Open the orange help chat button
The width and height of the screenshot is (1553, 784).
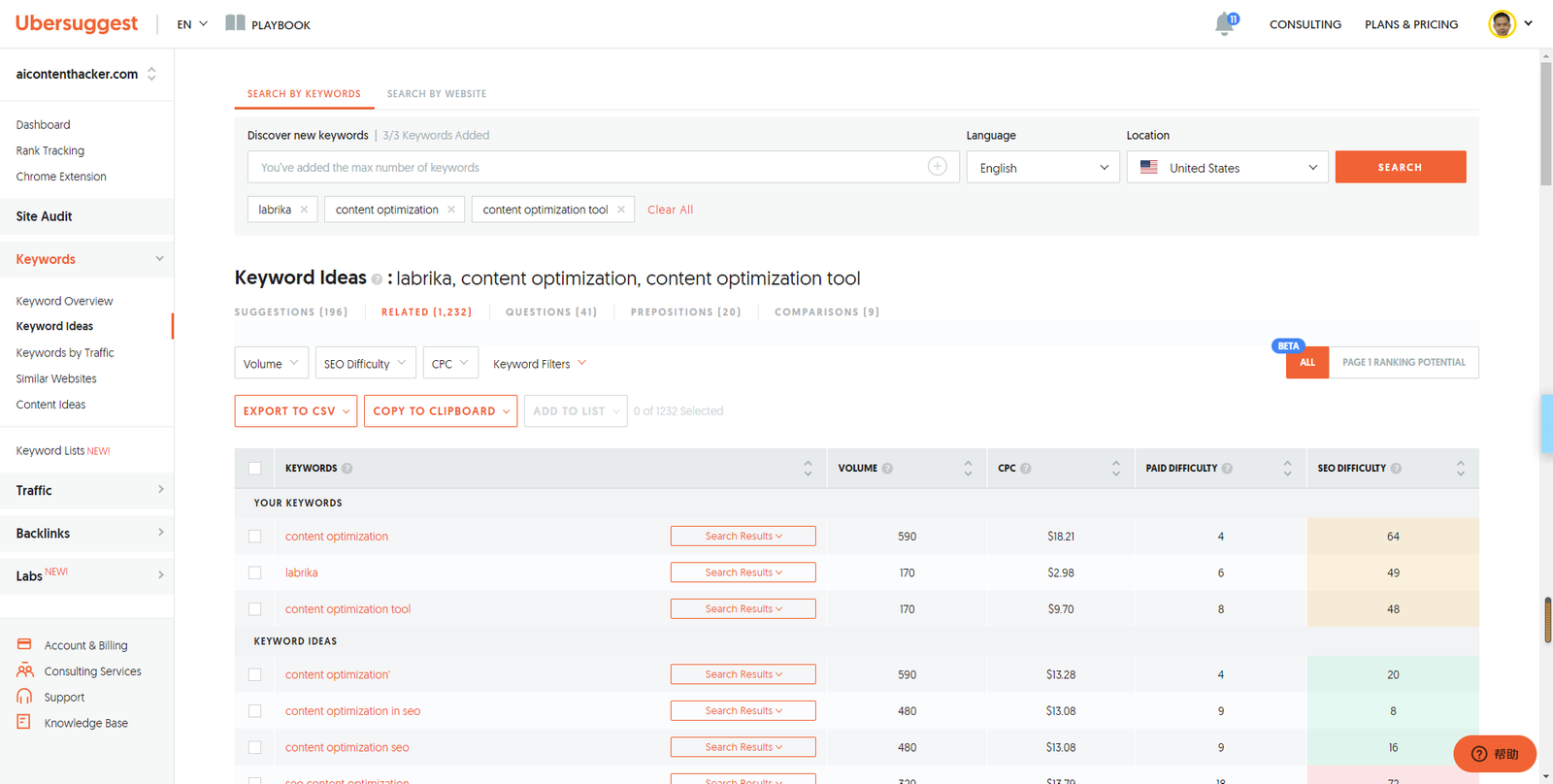(1495, 754)
